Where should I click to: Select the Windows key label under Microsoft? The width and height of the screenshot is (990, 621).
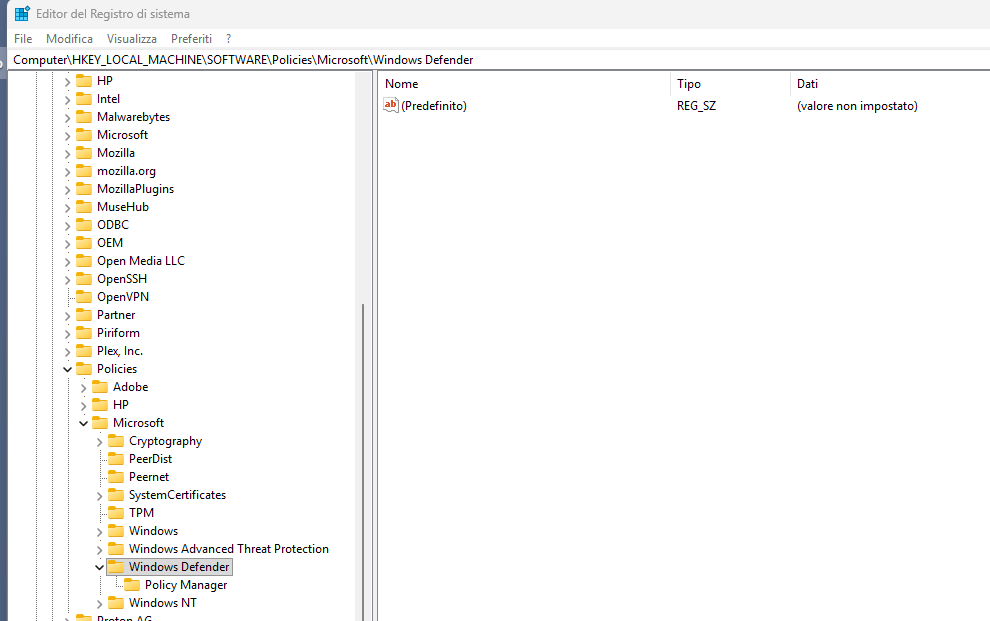[153, 531]
